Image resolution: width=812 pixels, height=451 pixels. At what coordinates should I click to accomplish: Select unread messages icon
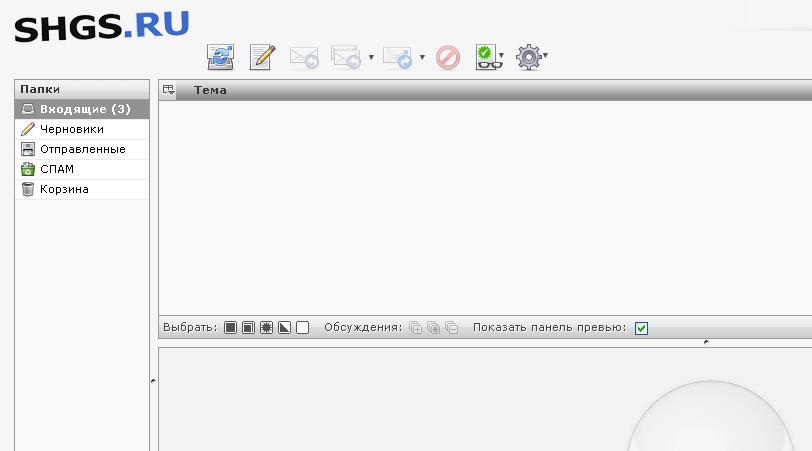[266, 328]
